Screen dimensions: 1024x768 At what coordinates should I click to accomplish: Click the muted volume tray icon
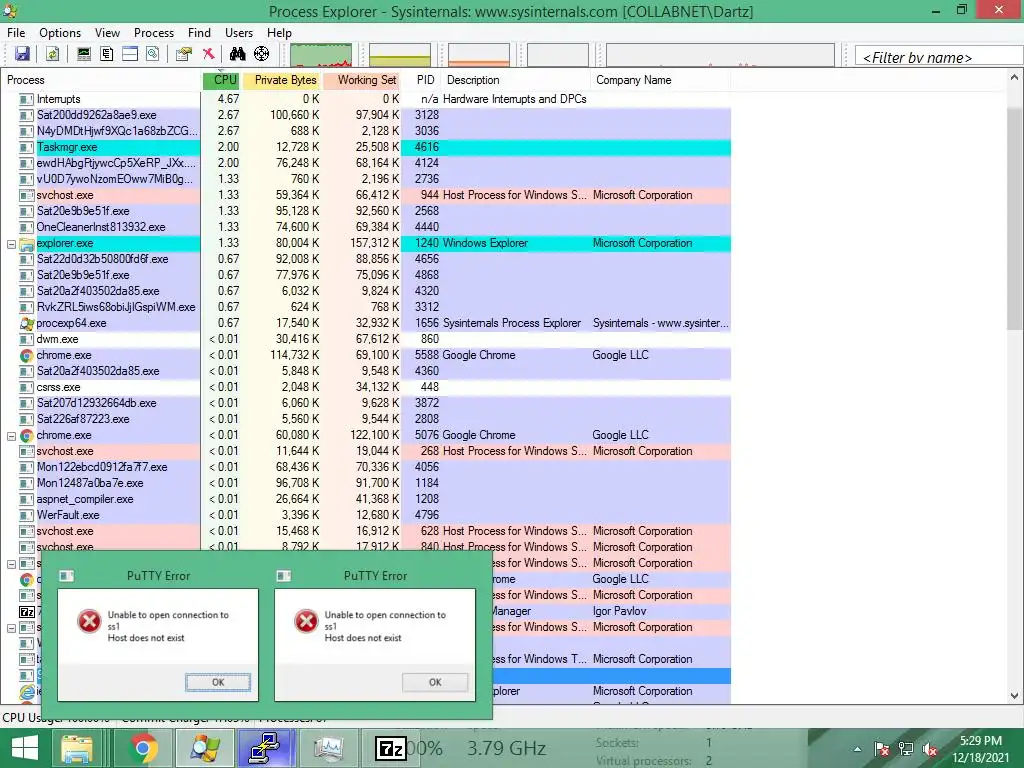tap(930, 749)
